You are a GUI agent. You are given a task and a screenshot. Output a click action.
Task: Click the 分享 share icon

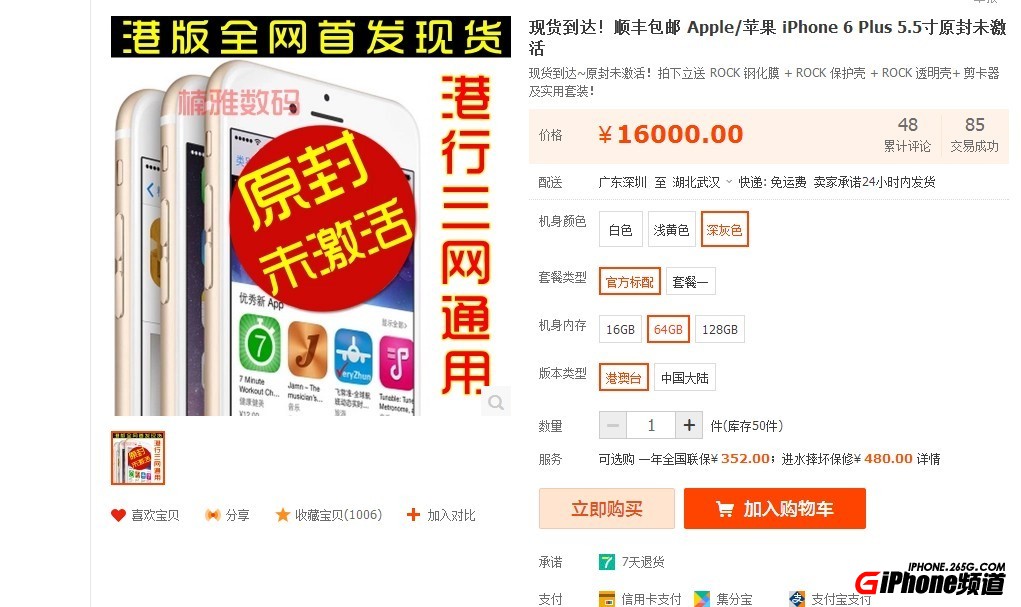click(212, 515)
